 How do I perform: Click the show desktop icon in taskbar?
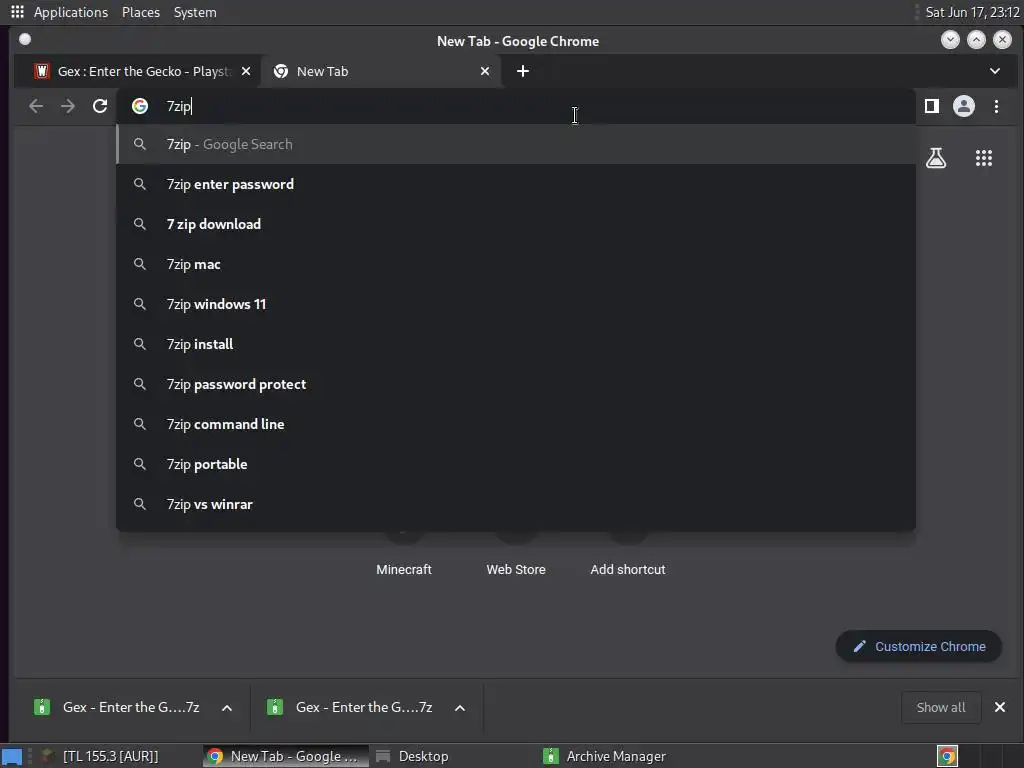12,756
